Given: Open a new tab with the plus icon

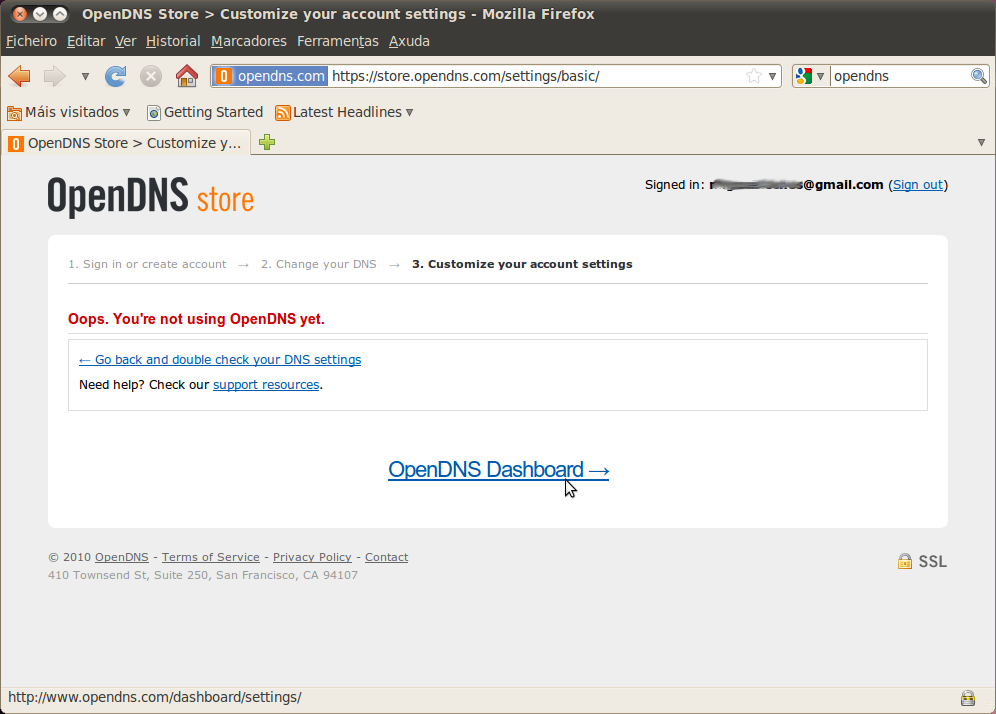Looking at the screenshot, I should click(x=267, y=142).
